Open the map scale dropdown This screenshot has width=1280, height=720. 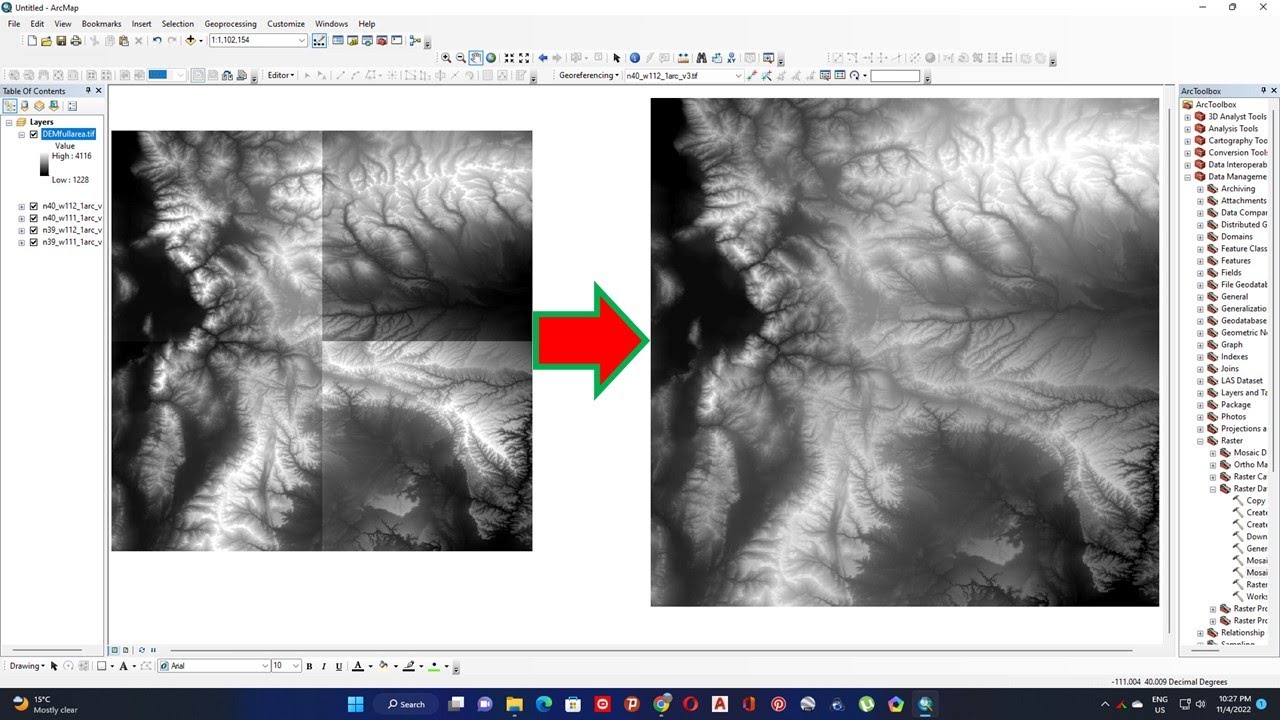pos(302,41)
